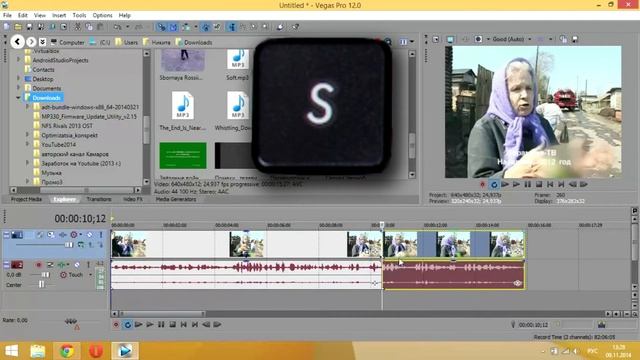This screenshot has height=360, width=640.
Task: Go forward in Explorer navigation
Action: tap(31, 42)
